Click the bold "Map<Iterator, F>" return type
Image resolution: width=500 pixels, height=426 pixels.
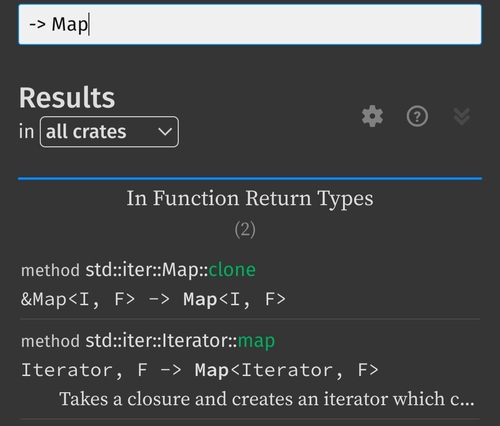tap(287, 370)
